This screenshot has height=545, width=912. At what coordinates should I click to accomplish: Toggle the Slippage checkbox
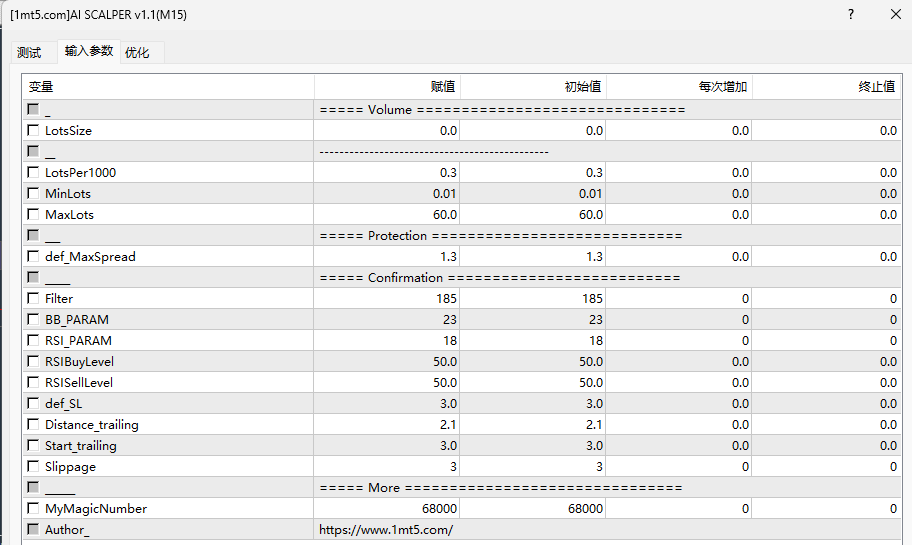[33, 466]
